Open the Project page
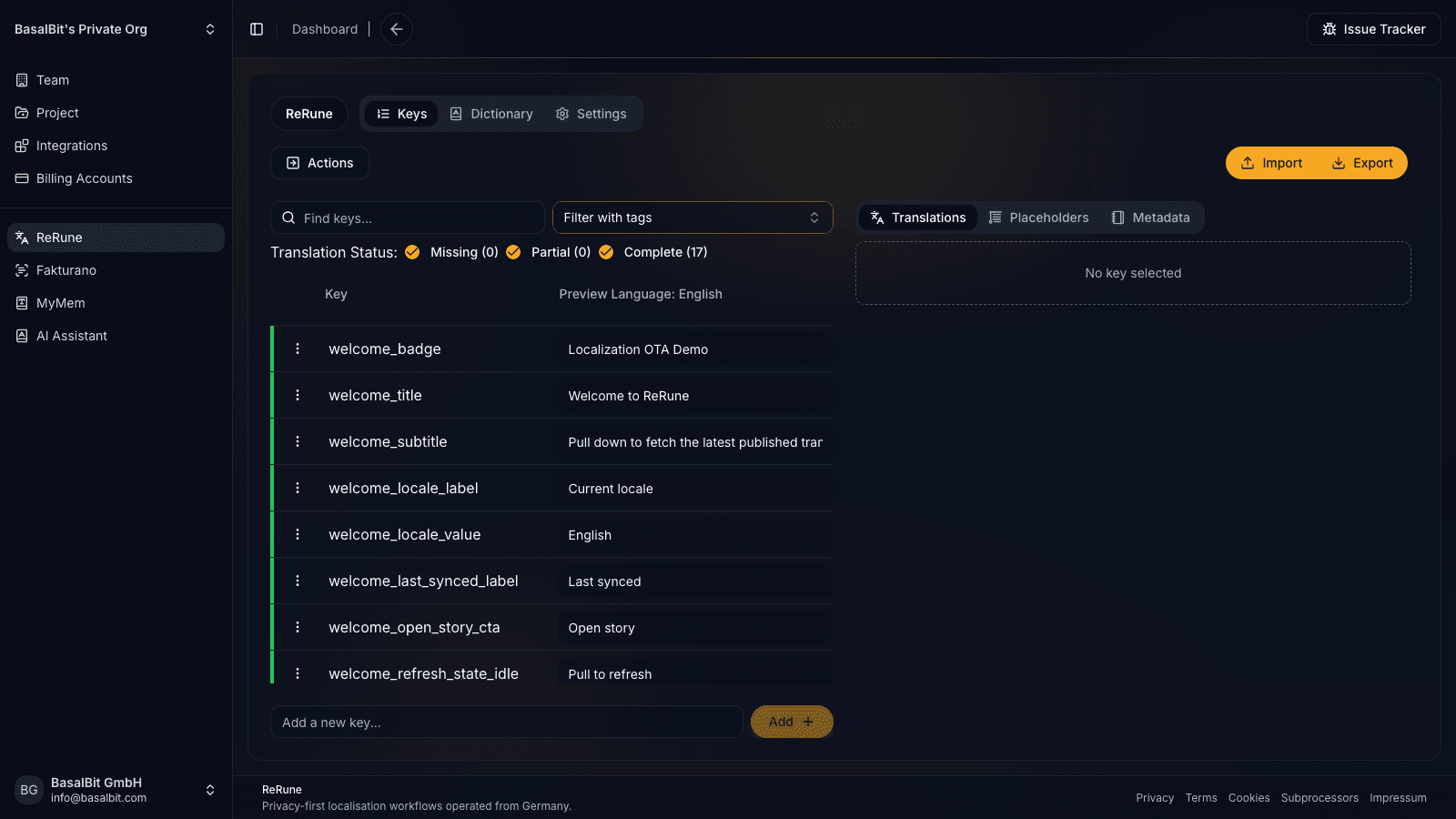Image resolution: width=1456 pixels, height=819 pixels. [x=116, y=113]
